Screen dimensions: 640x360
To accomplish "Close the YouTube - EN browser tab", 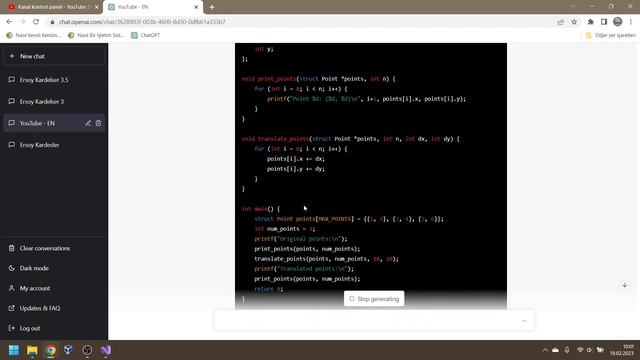I will [x=196, y=7].
